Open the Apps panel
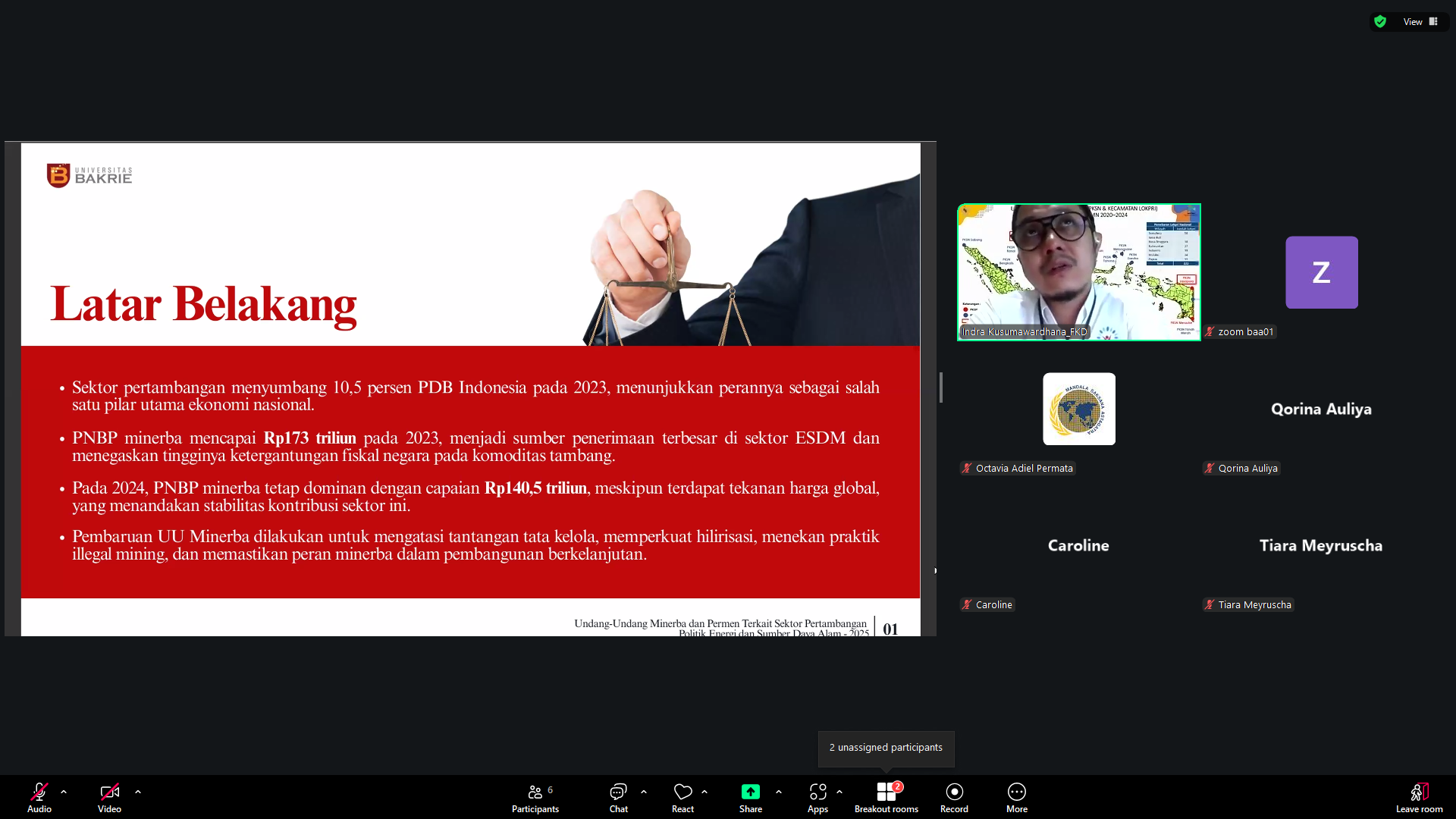This screenshot has height=819, width=1456. [817, 797]
